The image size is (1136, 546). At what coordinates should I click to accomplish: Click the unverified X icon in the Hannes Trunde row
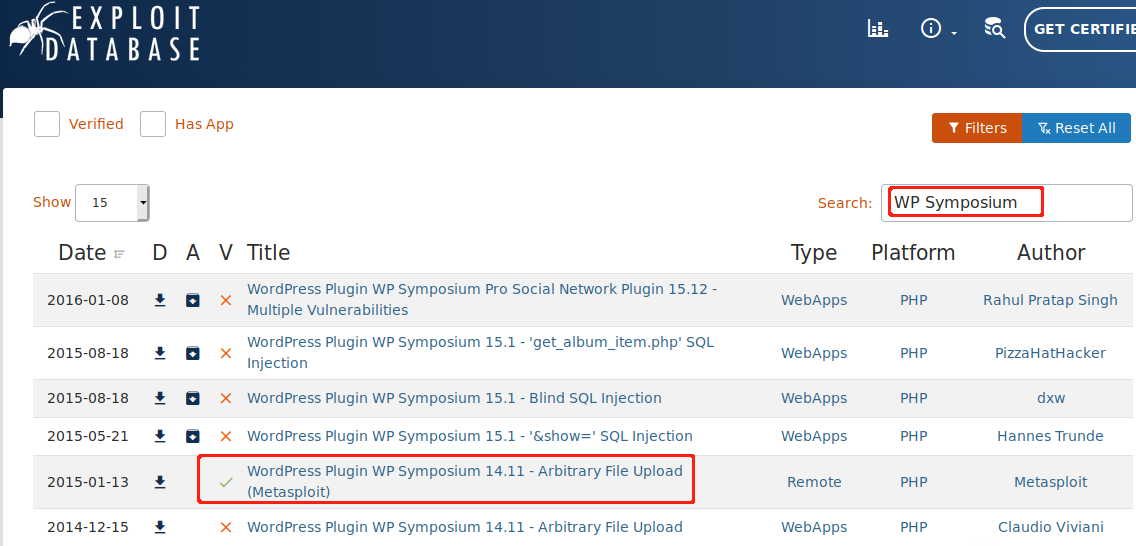pos(226,436)
